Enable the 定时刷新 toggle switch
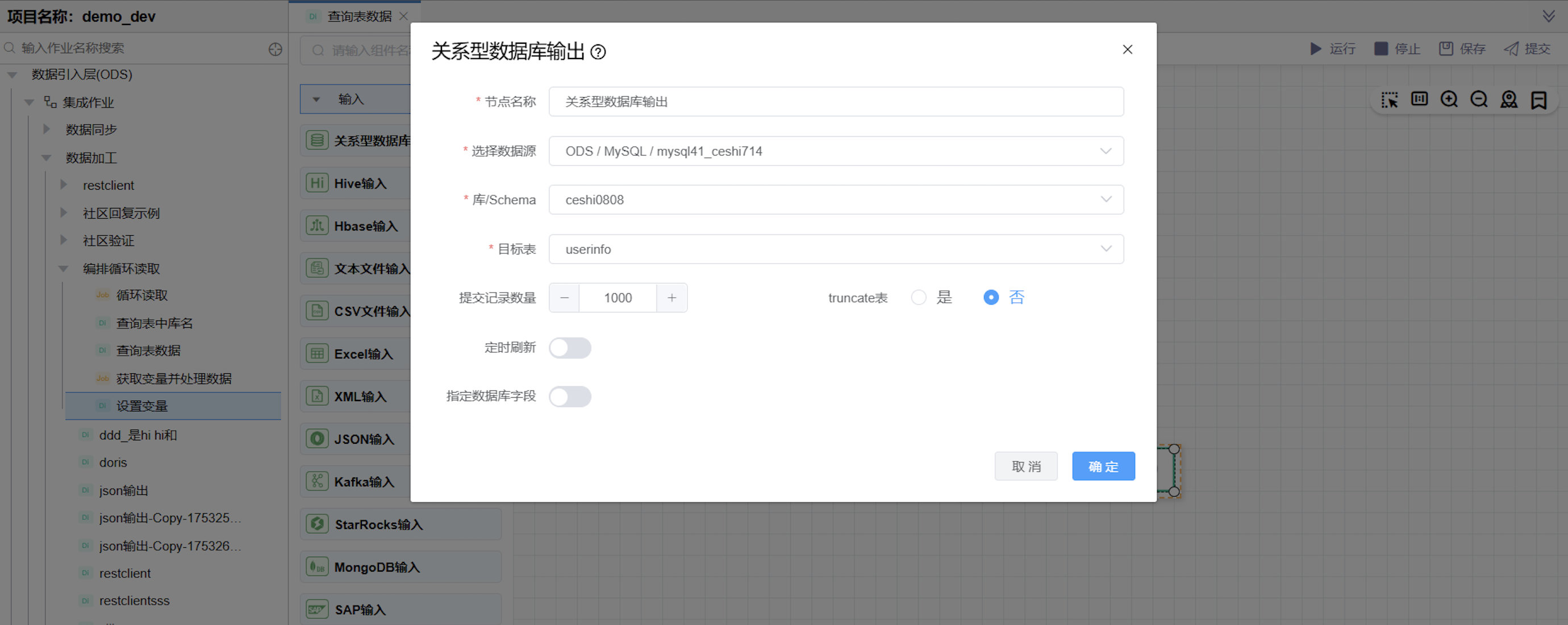This screenshot has width=1568, height=625. (x=570, y=348)
